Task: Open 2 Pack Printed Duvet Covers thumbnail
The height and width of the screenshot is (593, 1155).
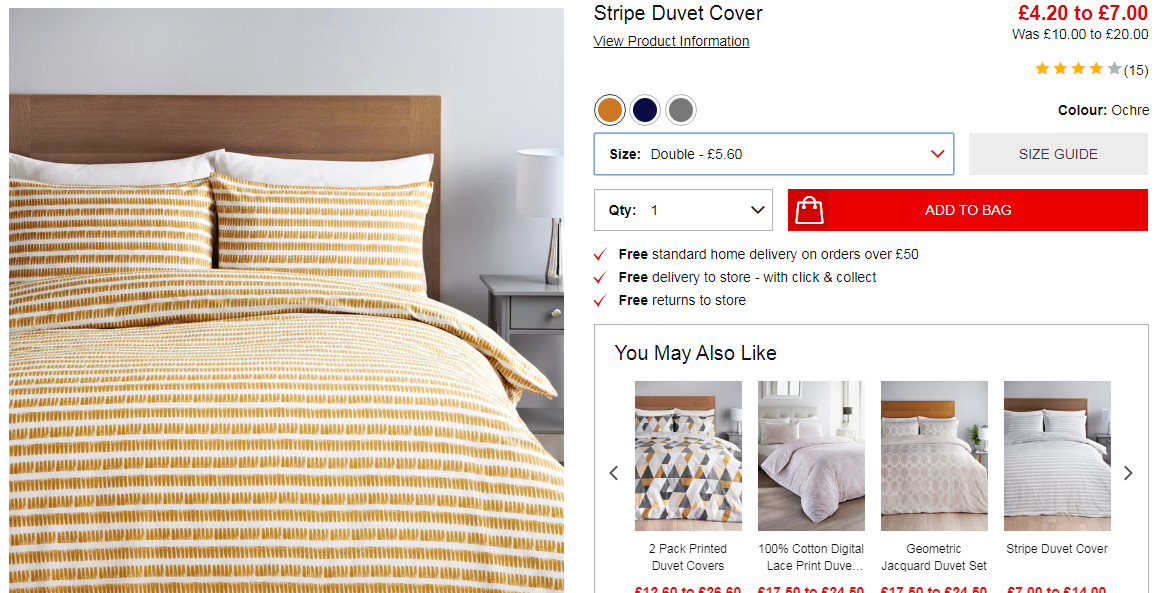Action: coord(688,456)
